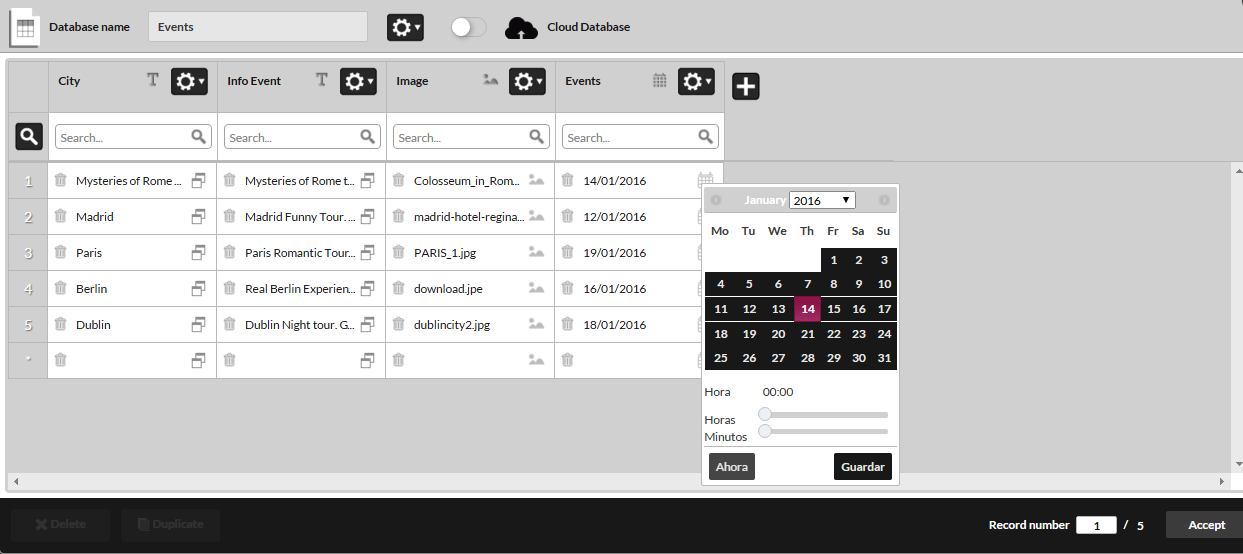Choose image for madrid-hotel-regina cell
Viewport: 1243px width, 554px height.
click(x=537, y=216)
